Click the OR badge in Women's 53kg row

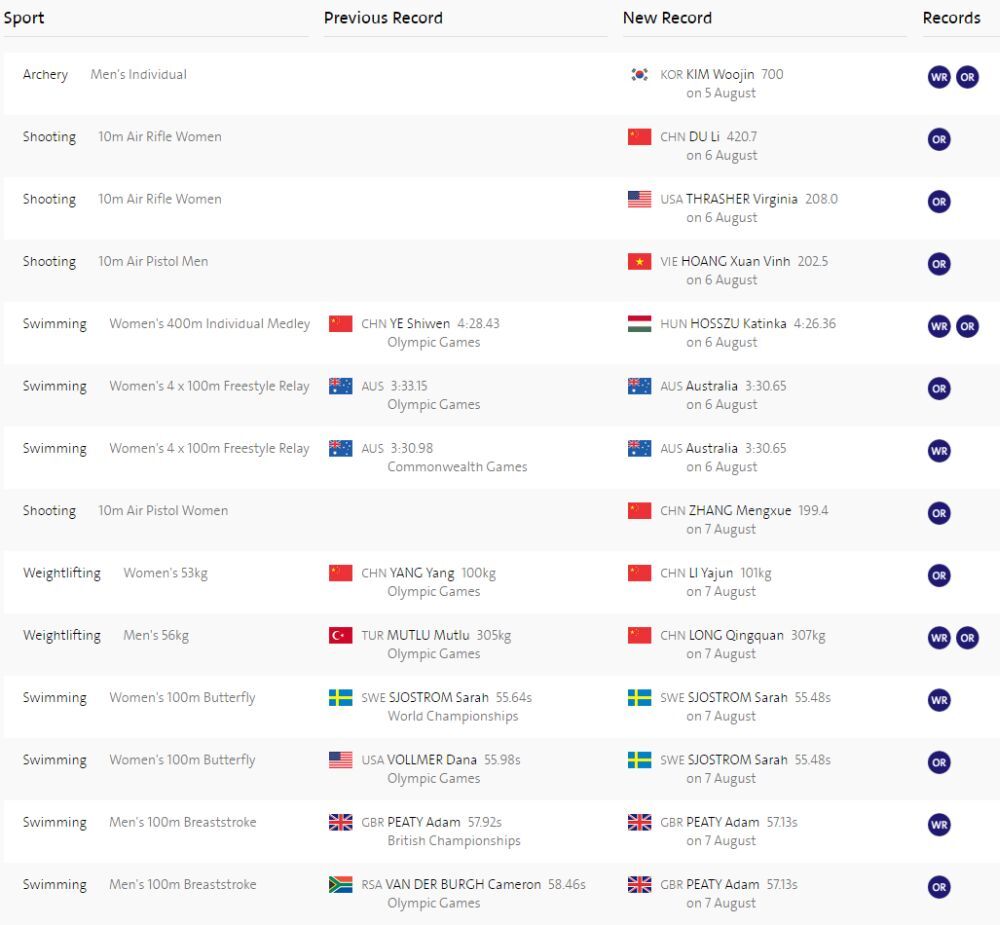(938, 576)
